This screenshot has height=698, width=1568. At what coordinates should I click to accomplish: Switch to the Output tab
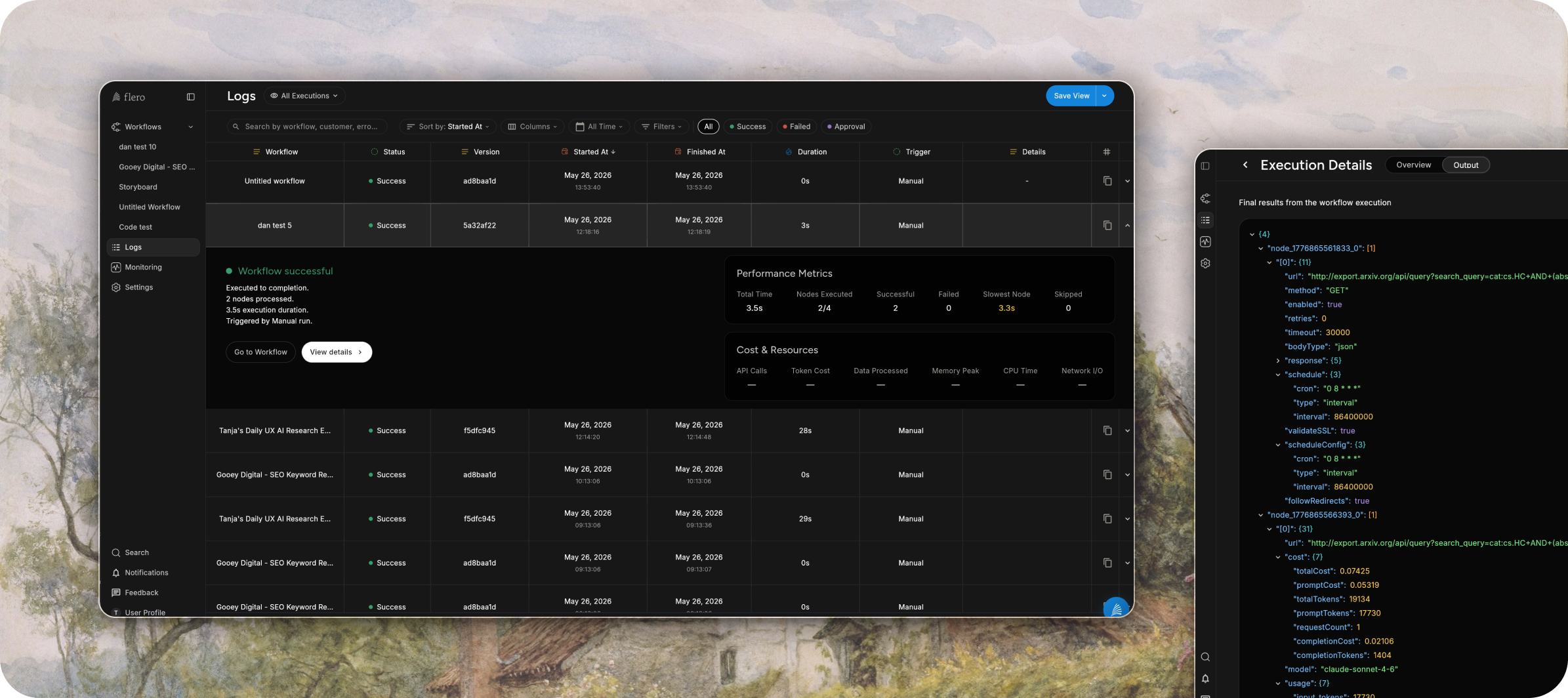[x=1466, y=165]
